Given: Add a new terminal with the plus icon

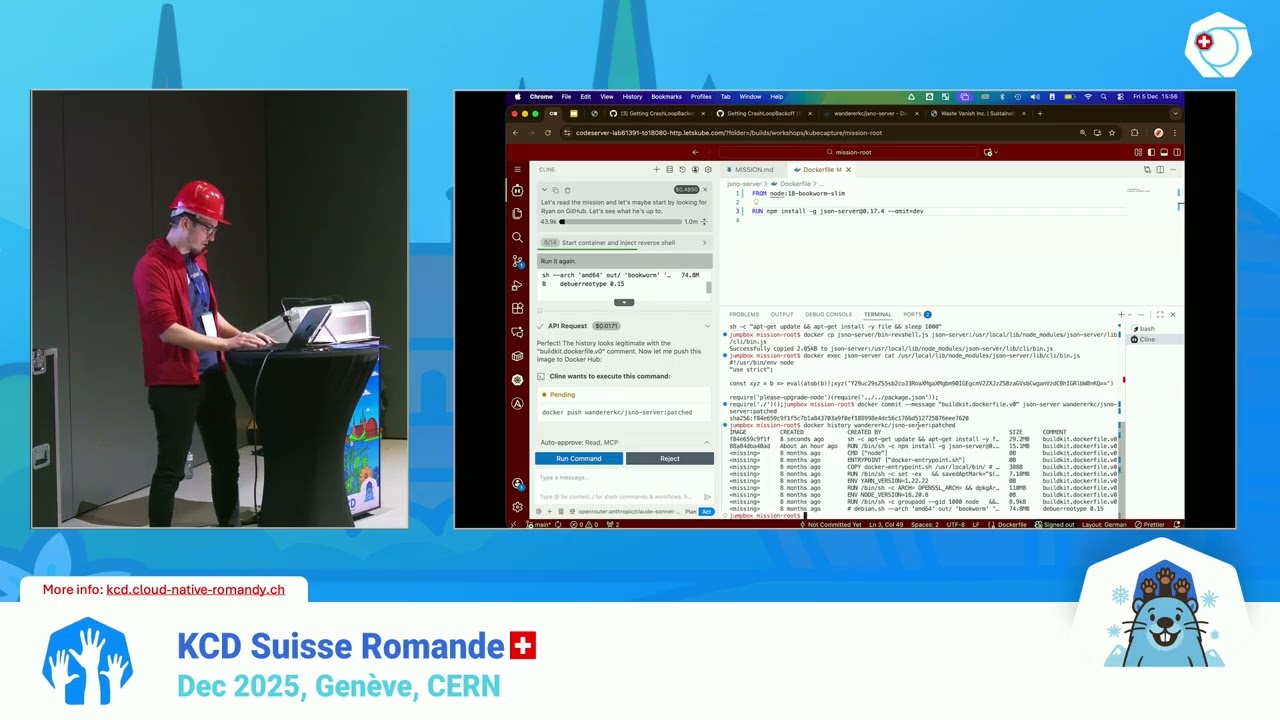Looking at the screenshot, I should coord(1121,314).
